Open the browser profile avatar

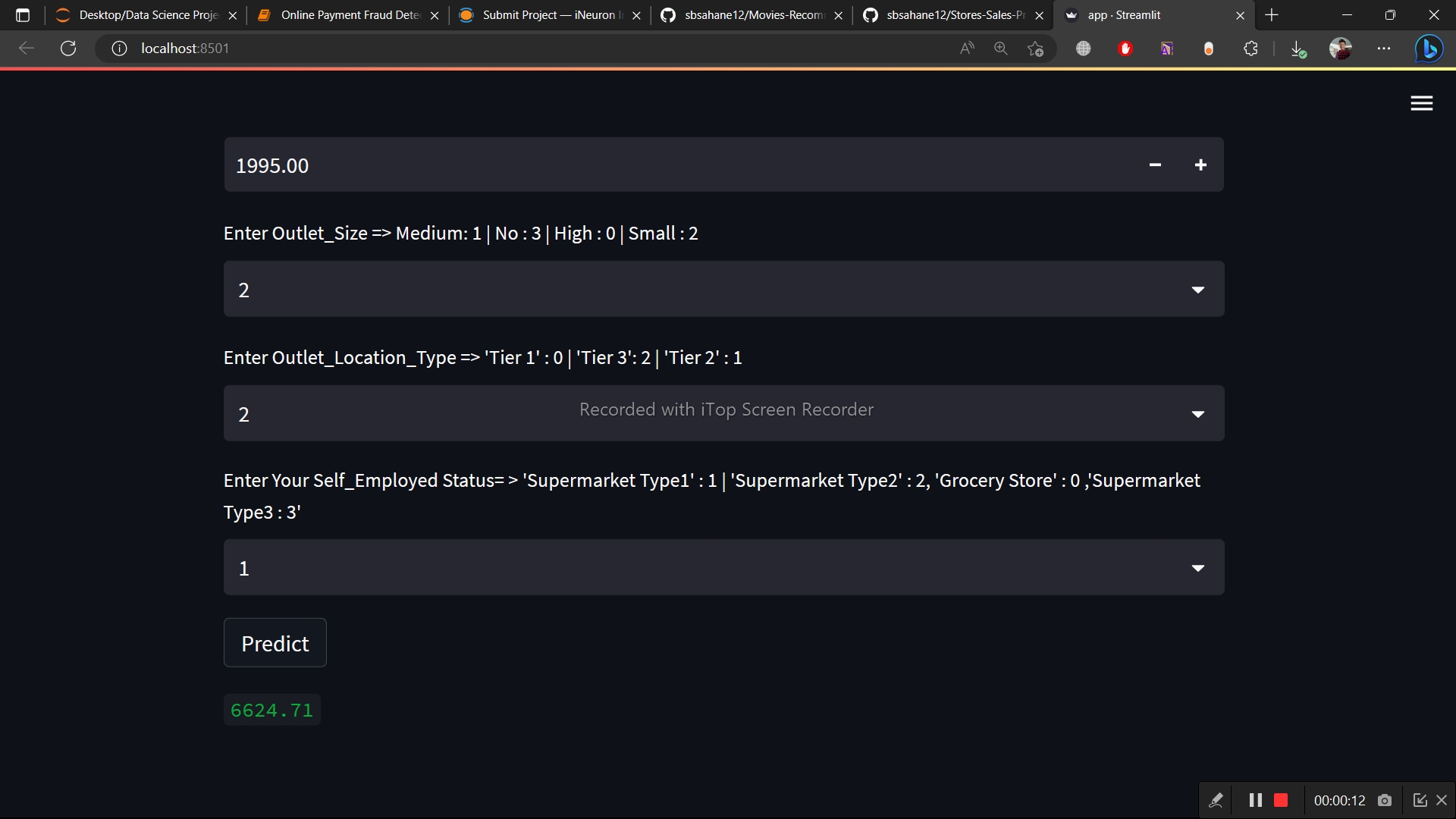pyautogui.click(x=1341, y=49)
